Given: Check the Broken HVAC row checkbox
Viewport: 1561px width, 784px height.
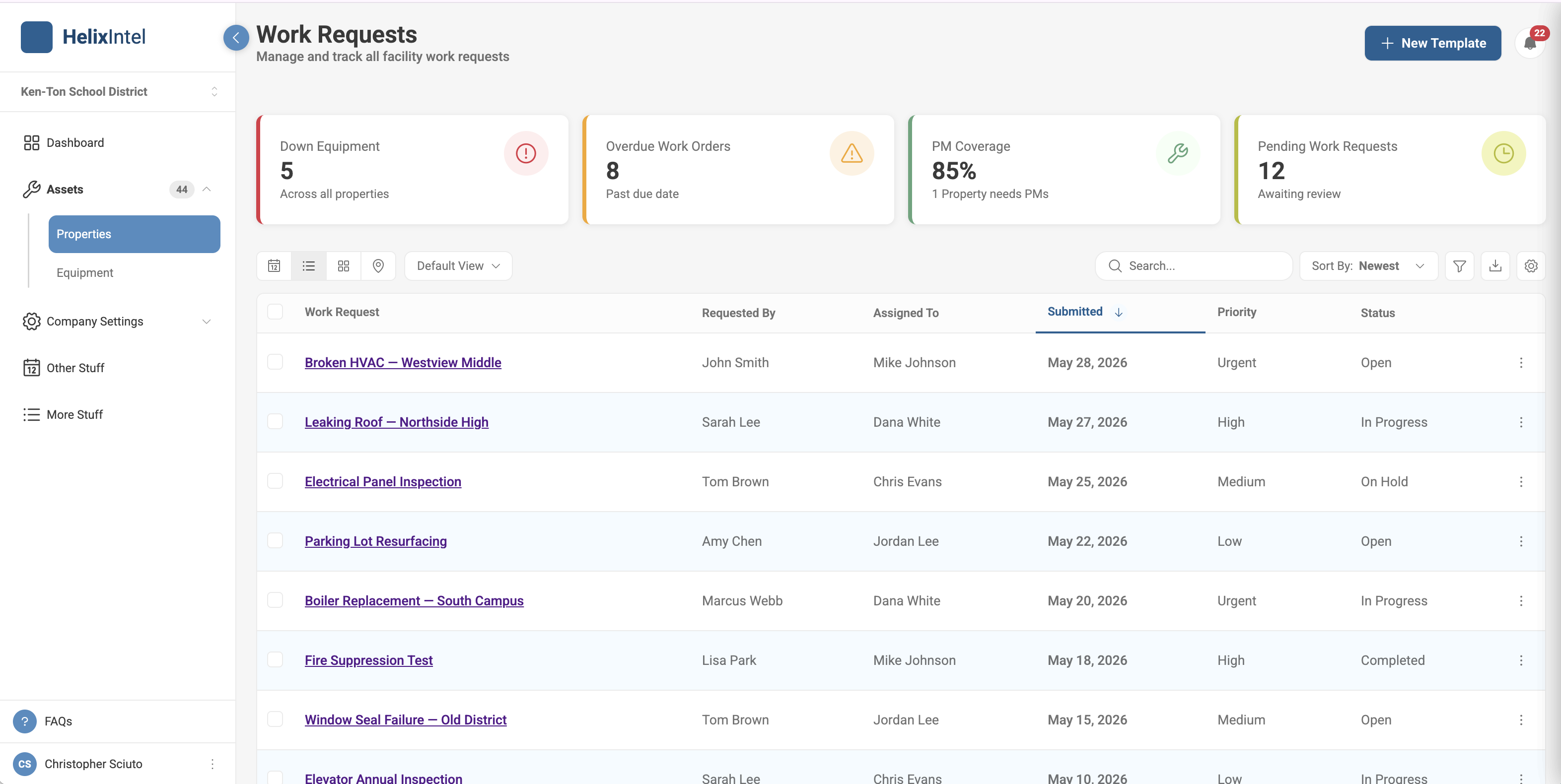Looking at the screenshot, I should coord(275,362).
